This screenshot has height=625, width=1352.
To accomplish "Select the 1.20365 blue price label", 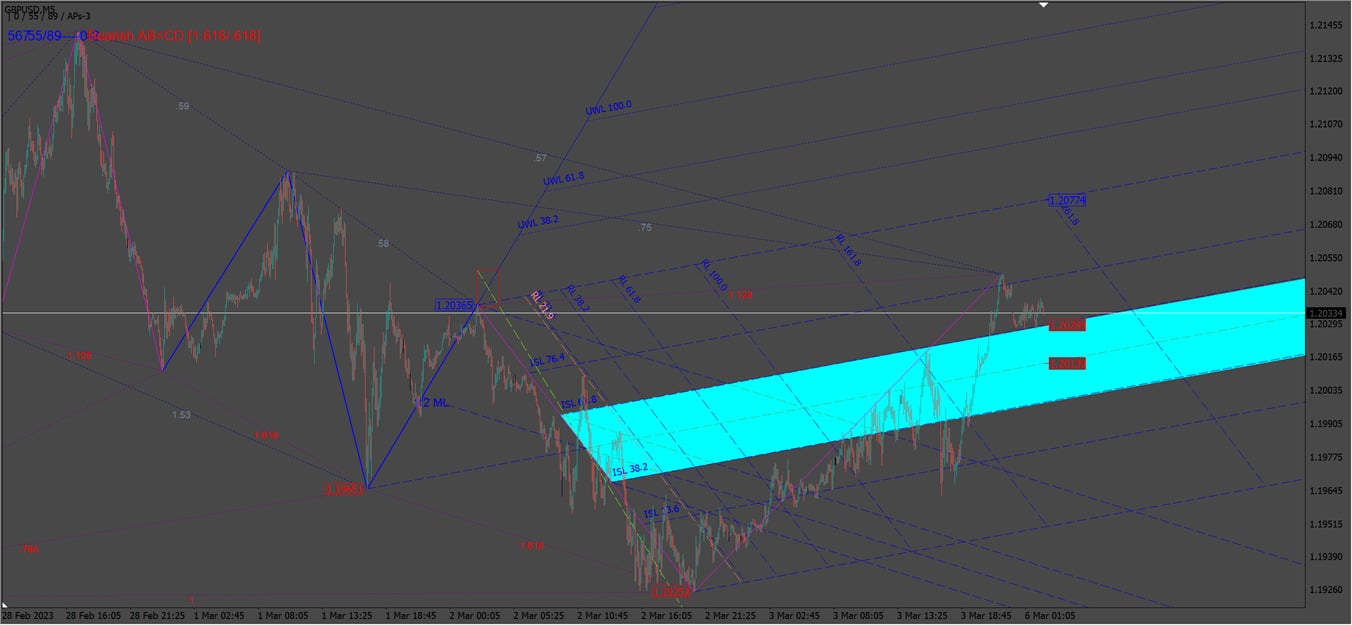I will [454, 304].
